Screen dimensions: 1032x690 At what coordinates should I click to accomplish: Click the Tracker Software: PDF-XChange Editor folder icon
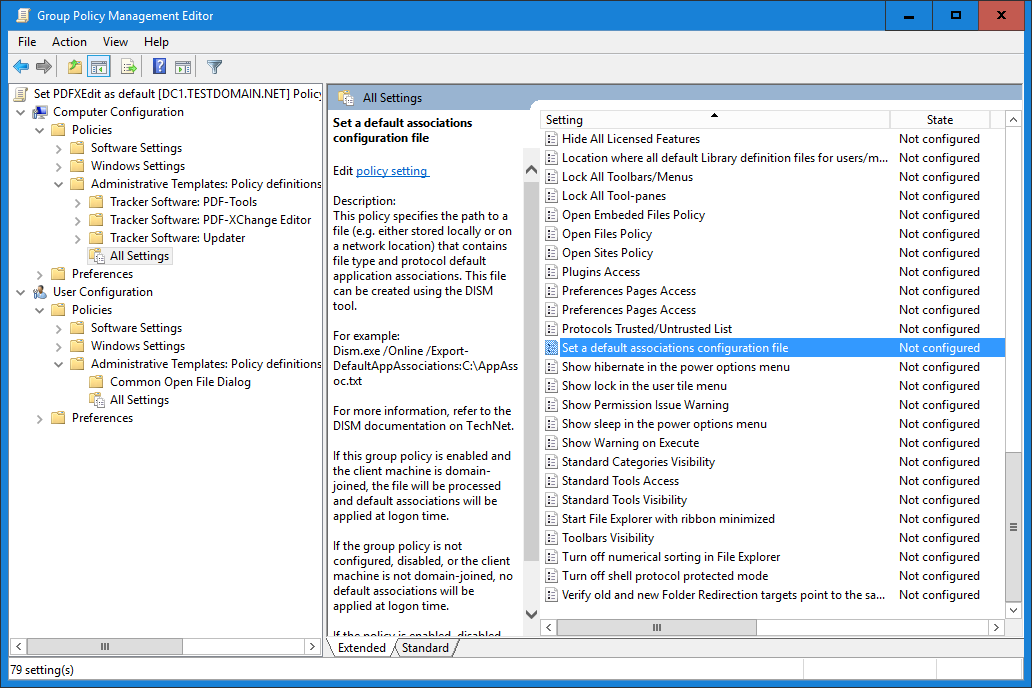tap(96, 219)
